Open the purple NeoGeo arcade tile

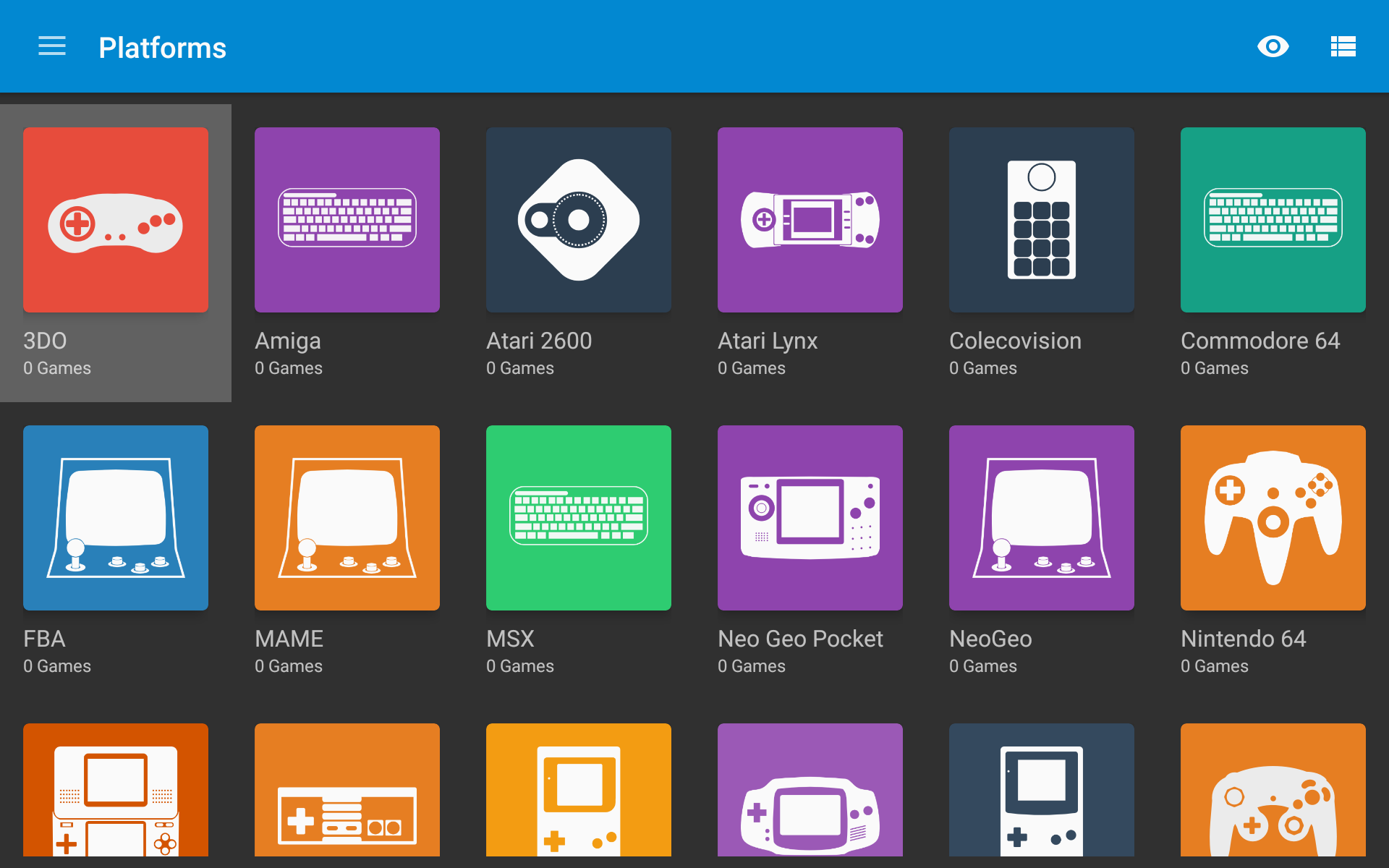coord(1042,518)
